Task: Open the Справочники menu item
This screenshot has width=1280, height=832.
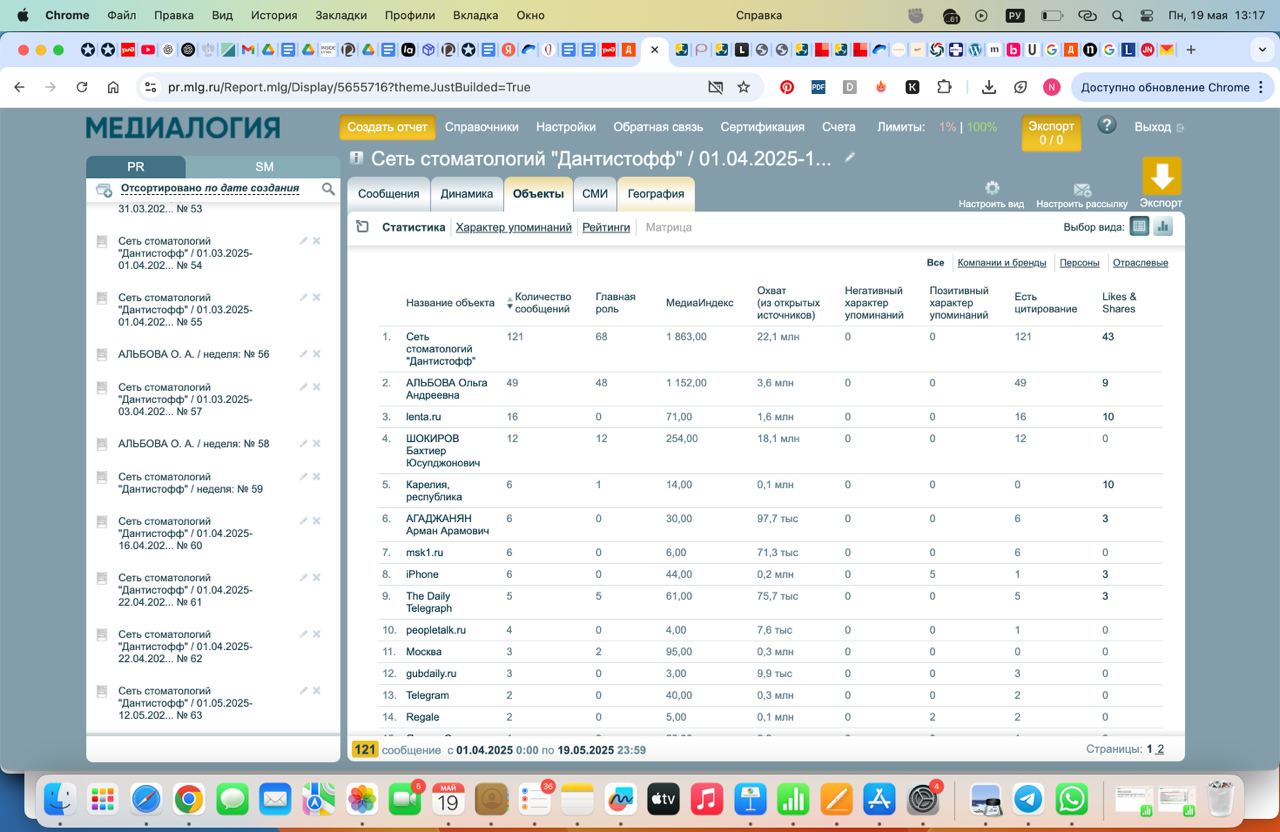Action: tap(481, 127)
